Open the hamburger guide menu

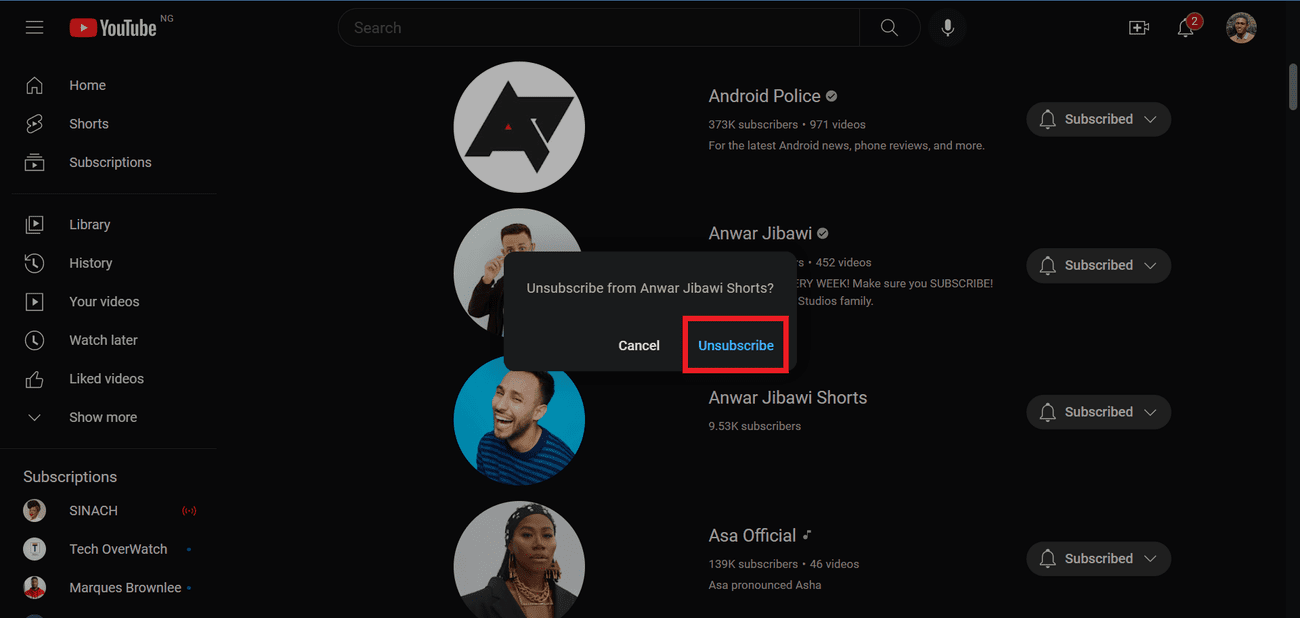[x=35, y=28]
